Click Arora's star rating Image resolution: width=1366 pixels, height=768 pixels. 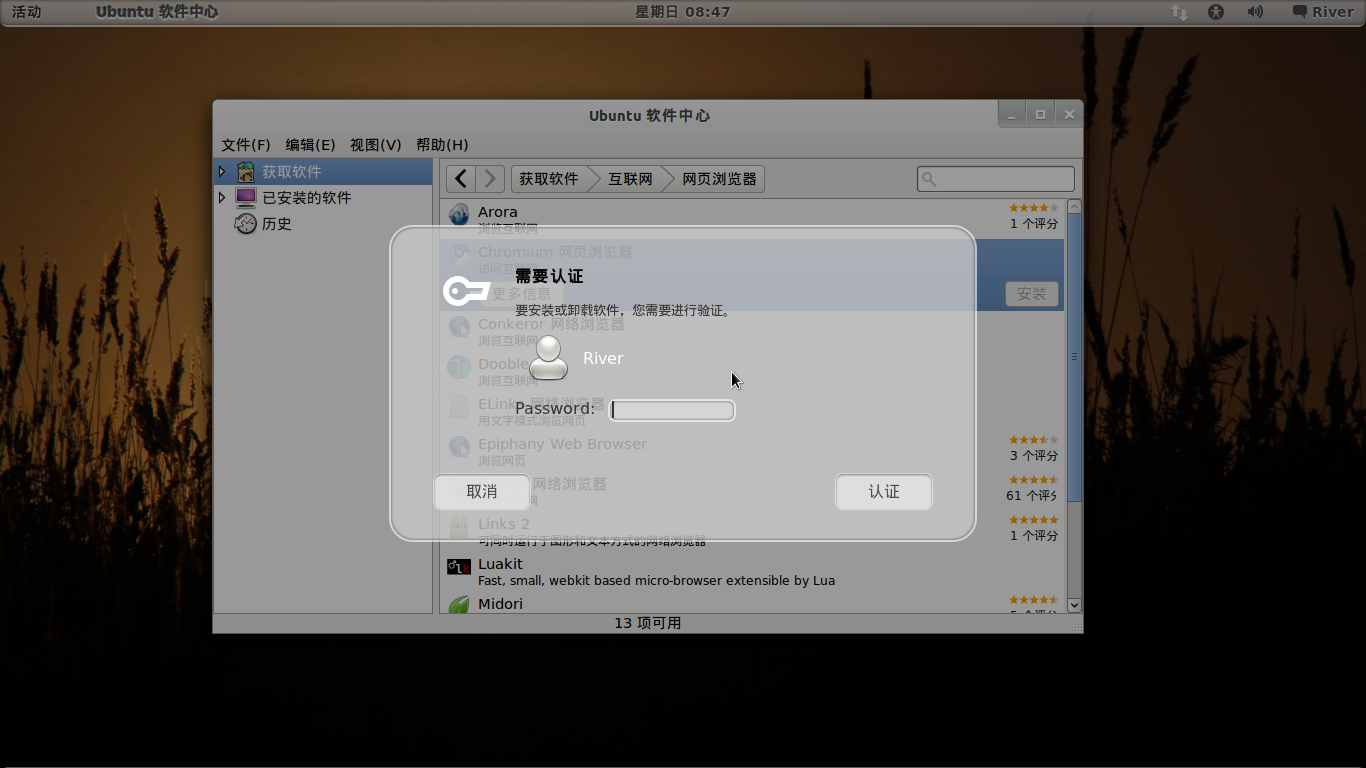(1033, 208)
